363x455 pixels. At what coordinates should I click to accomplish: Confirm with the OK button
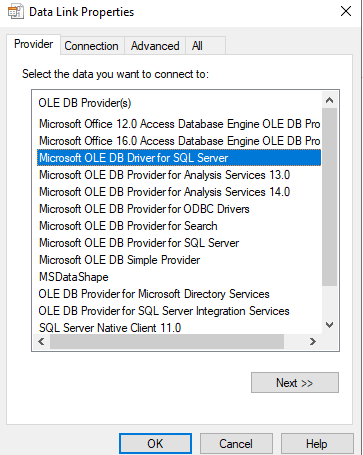(x=155, y=444)
